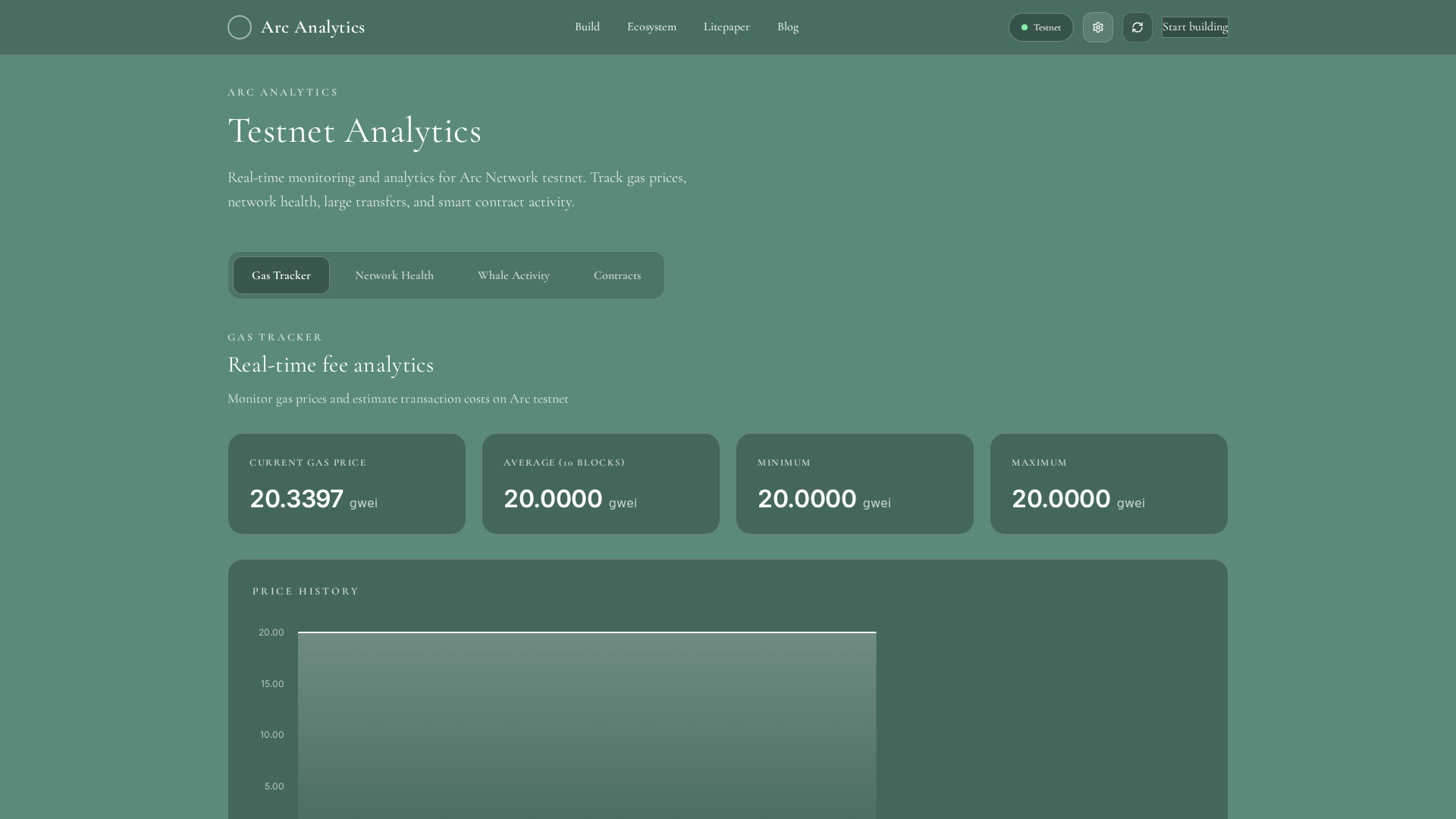Click the Maximum card label

click(1039, 463)
